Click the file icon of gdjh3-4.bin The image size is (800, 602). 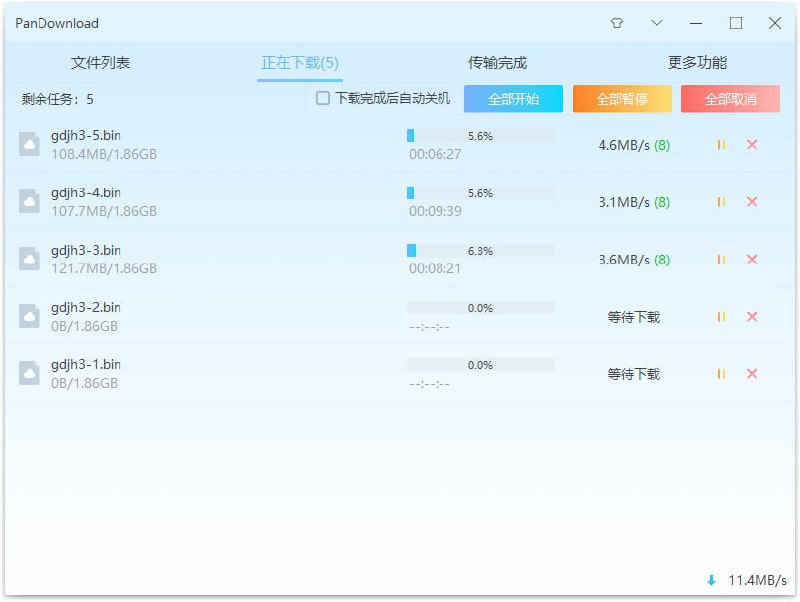29,201
